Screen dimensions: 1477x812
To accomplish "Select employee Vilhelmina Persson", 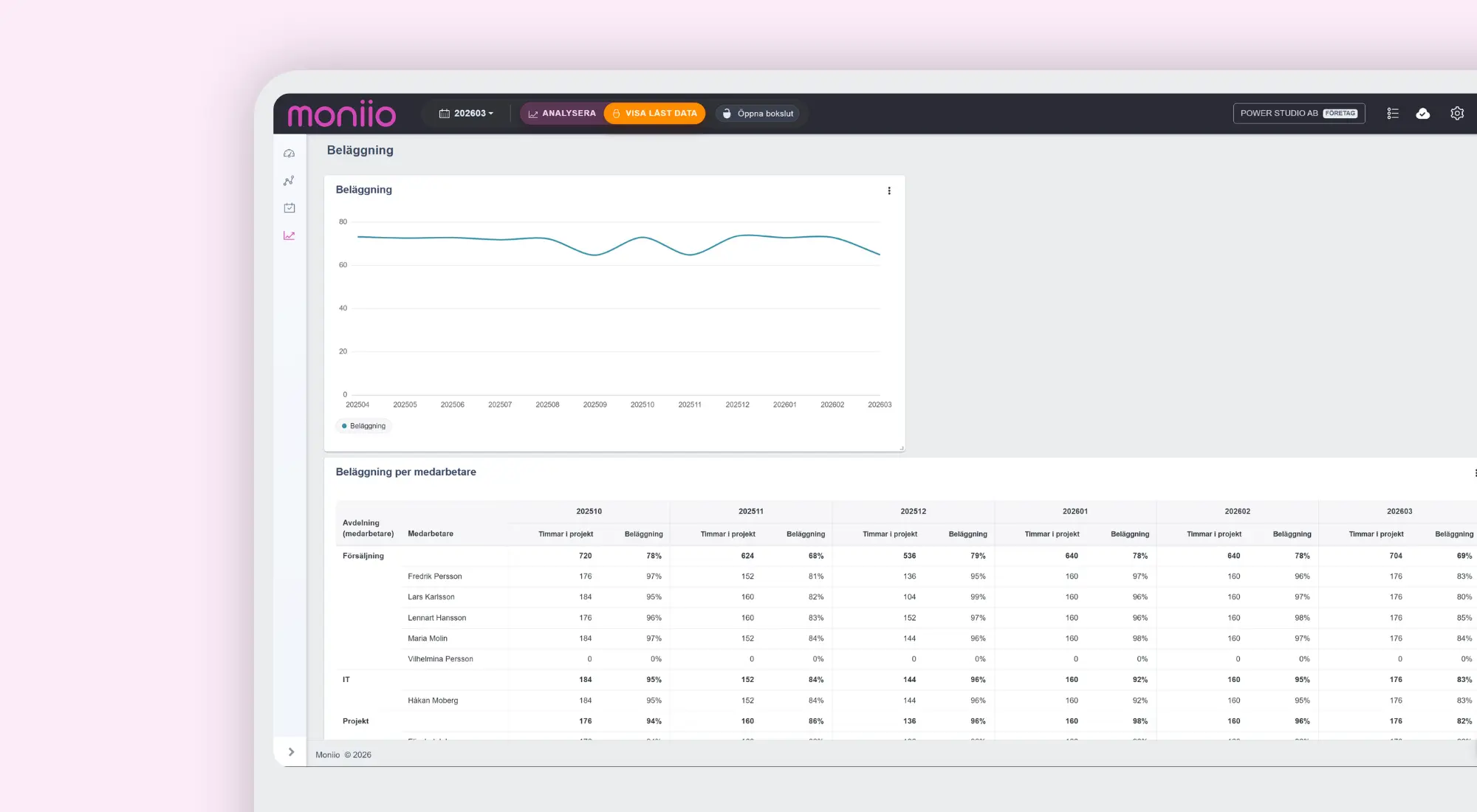I will (x=441, y=659).
